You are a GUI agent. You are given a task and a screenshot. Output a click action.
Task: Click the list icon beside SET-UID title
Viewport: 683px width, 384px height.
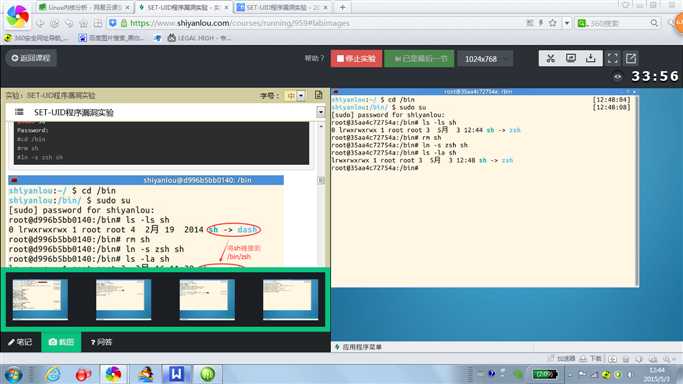pos(19,112)
